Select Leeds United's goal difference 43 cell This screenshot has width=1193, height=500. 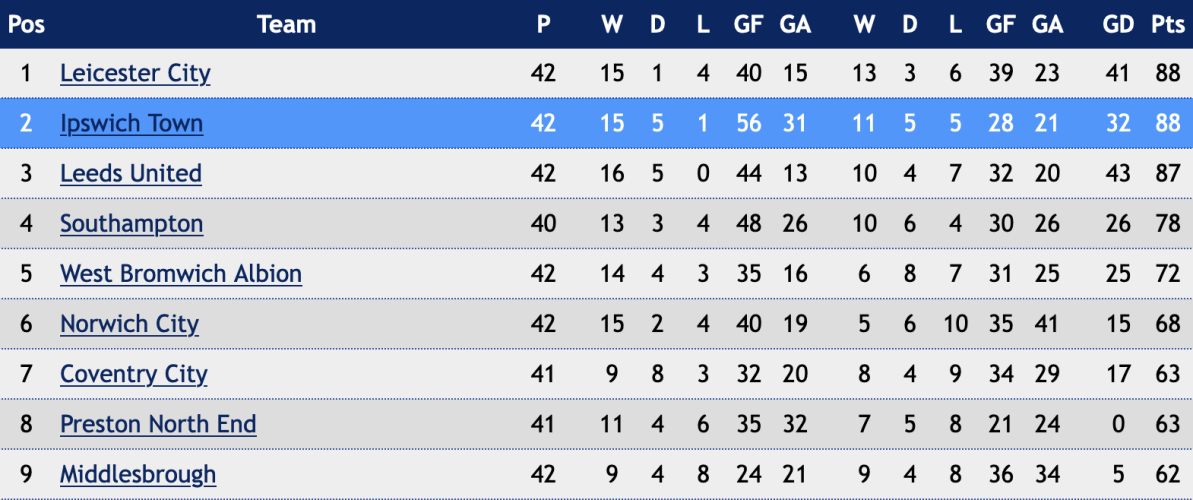tap(1118, 174)
